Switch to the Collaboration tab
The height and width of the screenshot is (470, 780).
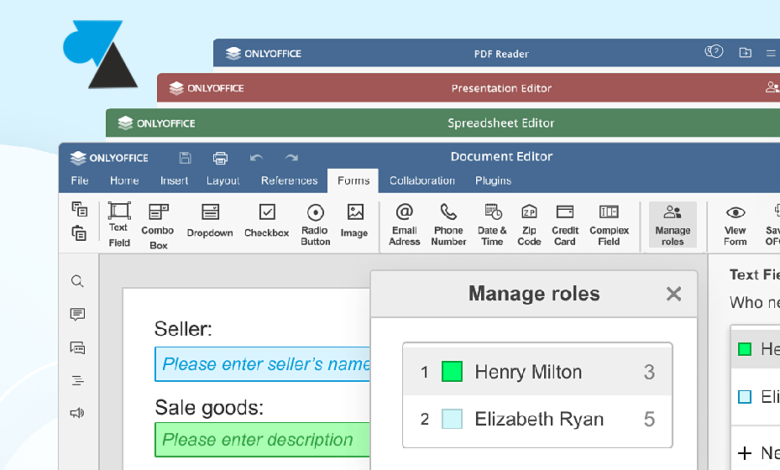[422, 181]
